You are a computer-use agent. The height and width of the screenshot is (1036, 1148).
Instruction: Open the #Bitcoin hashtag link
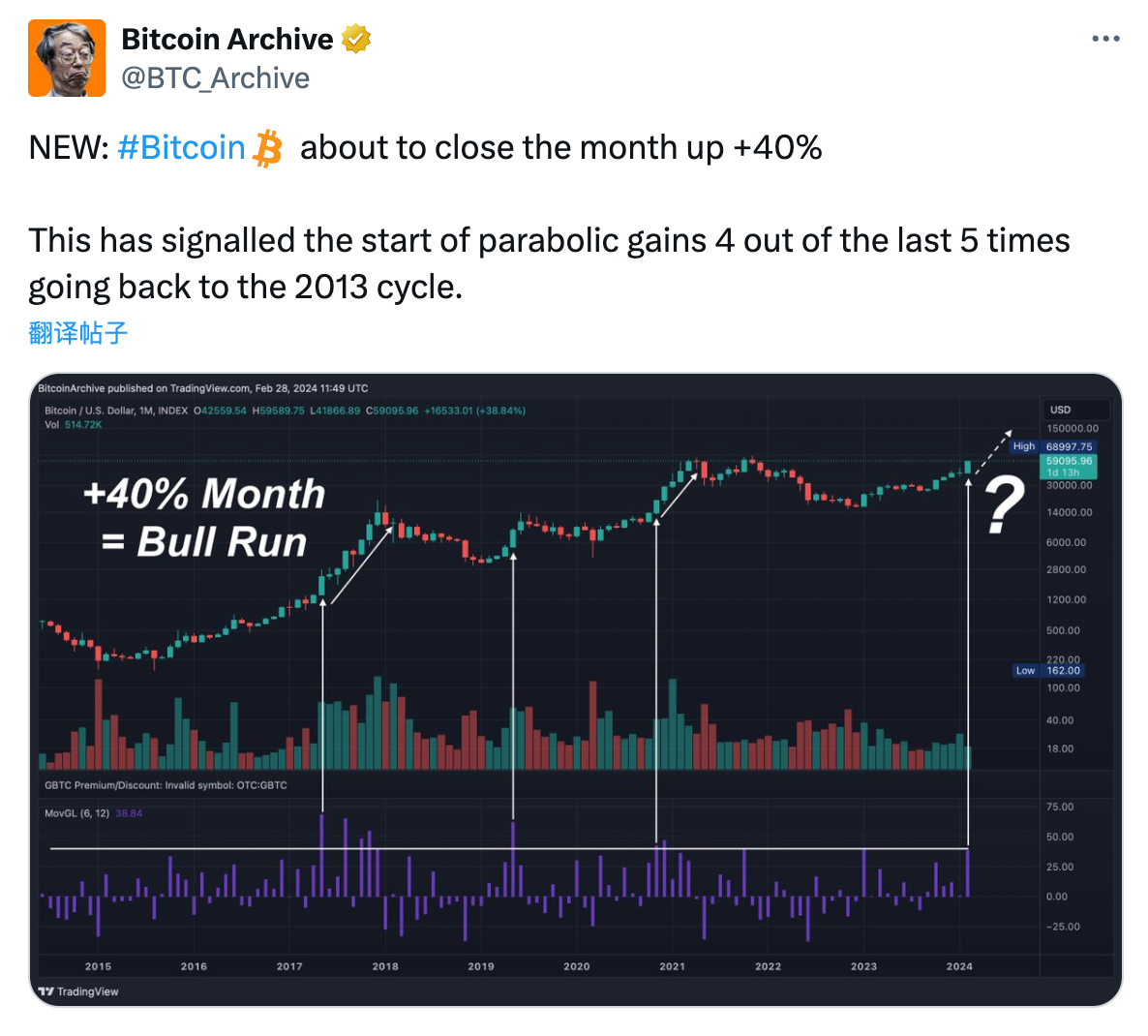181,148
